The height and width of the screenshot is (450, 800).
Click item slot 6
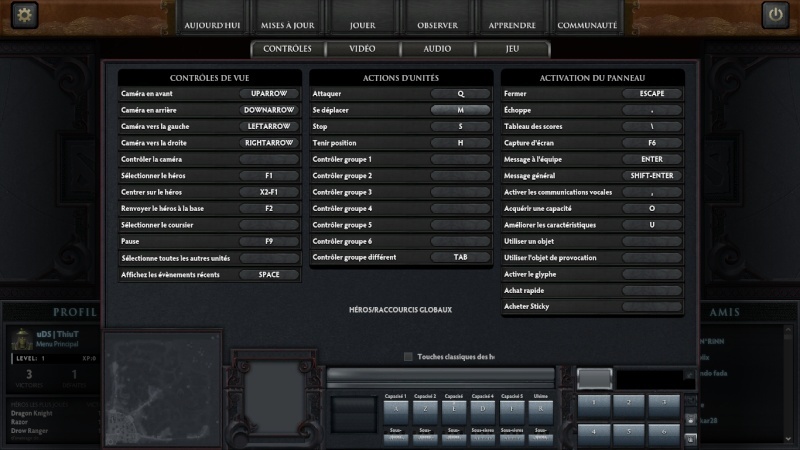coord(664,435)
